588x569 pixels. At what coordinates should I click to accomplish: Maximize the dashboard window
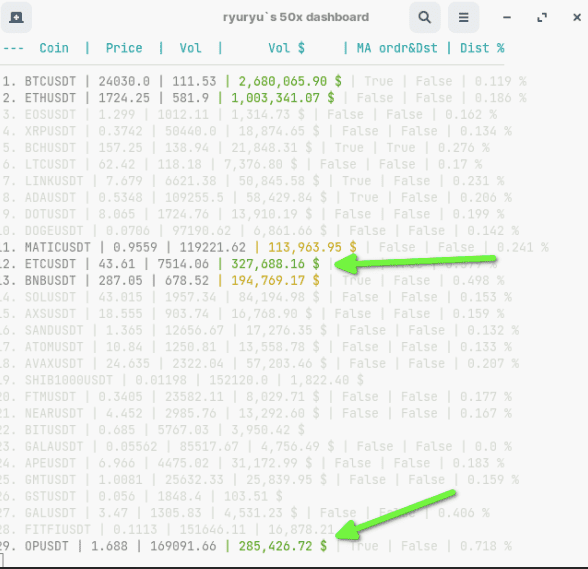542,17
